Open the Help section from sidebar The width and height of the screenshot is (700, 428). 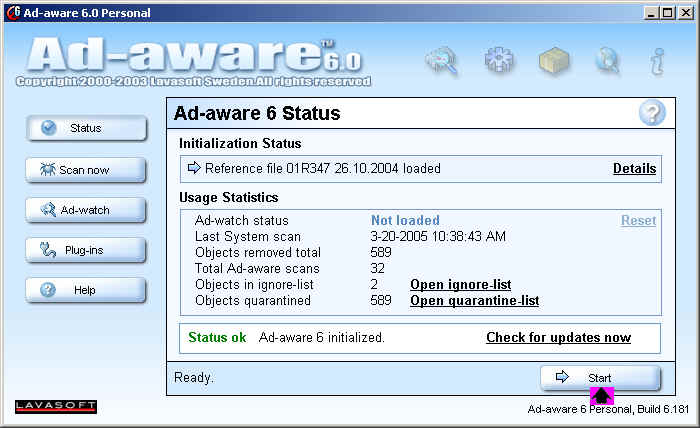pos(86,290)
